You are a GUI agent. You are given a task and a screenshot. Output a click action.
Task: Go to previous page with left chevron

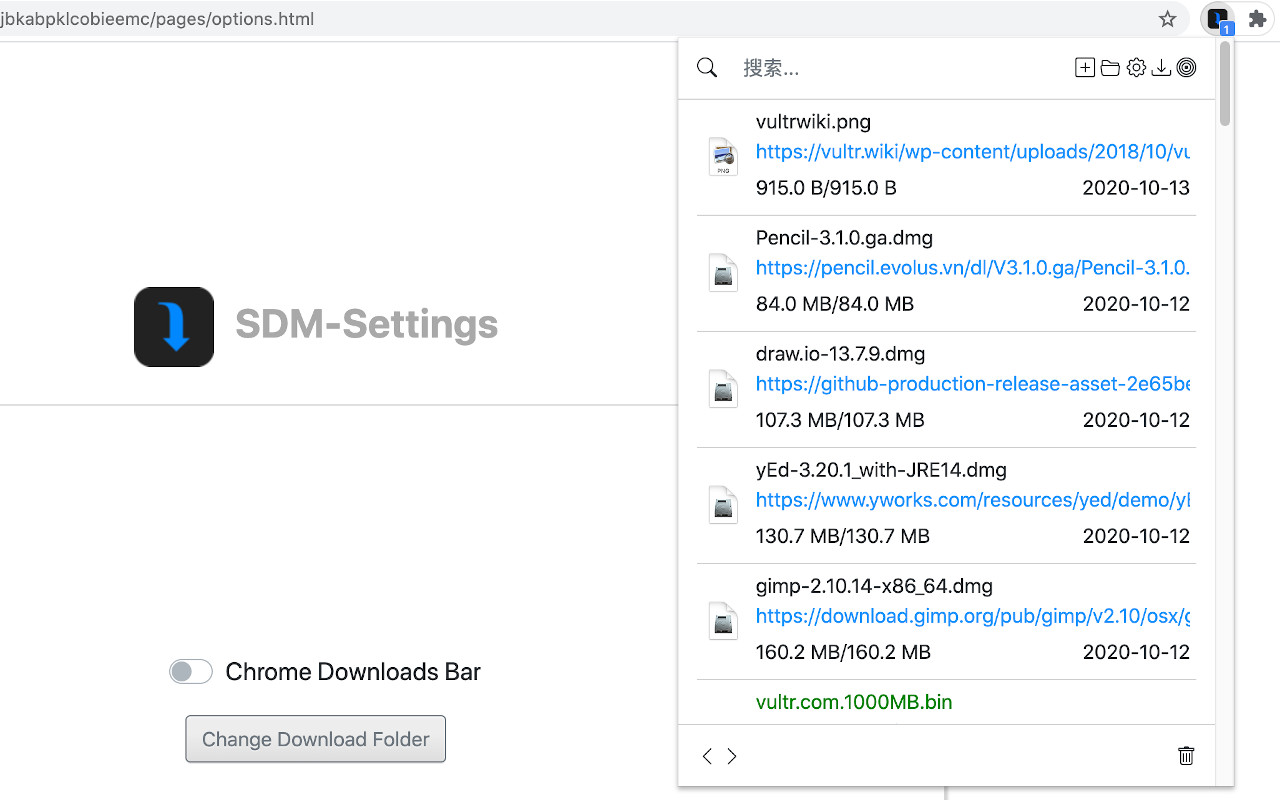point(707,756)
